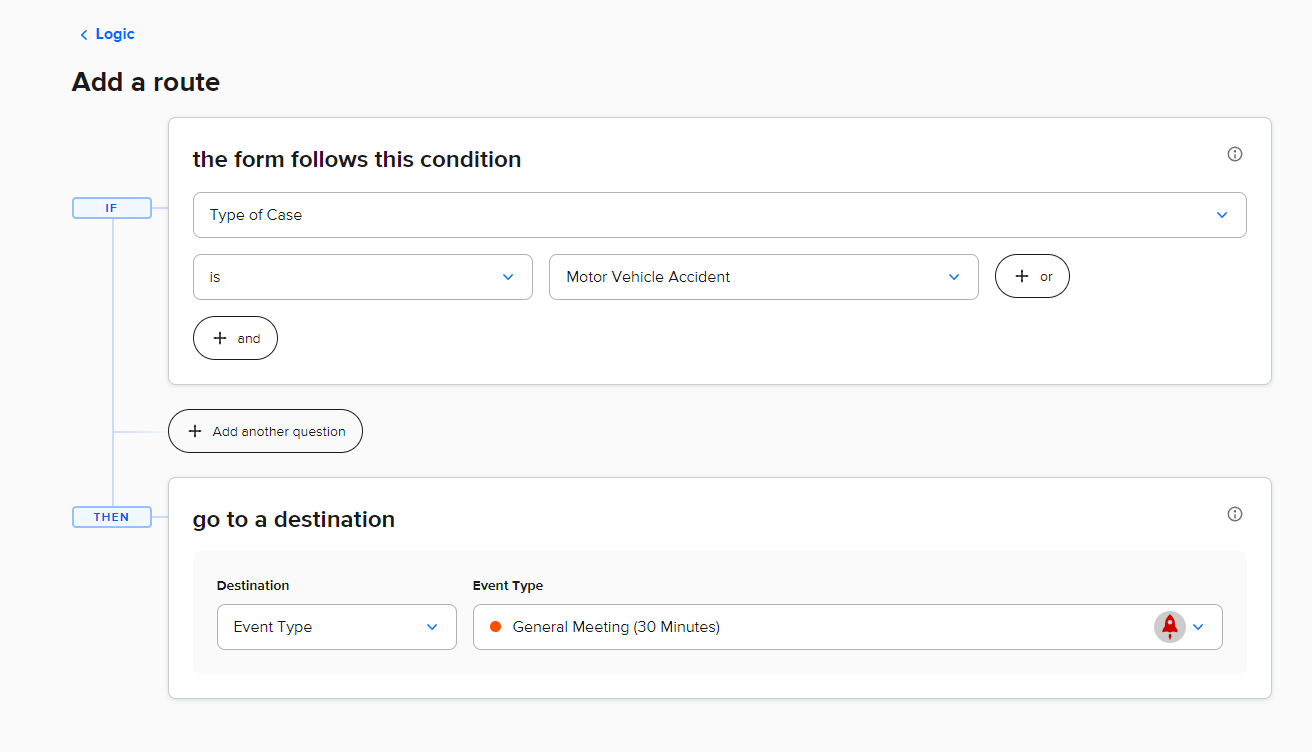
Task: Click the chevron arrow in Type of Case field
Action: (1221, 215)
